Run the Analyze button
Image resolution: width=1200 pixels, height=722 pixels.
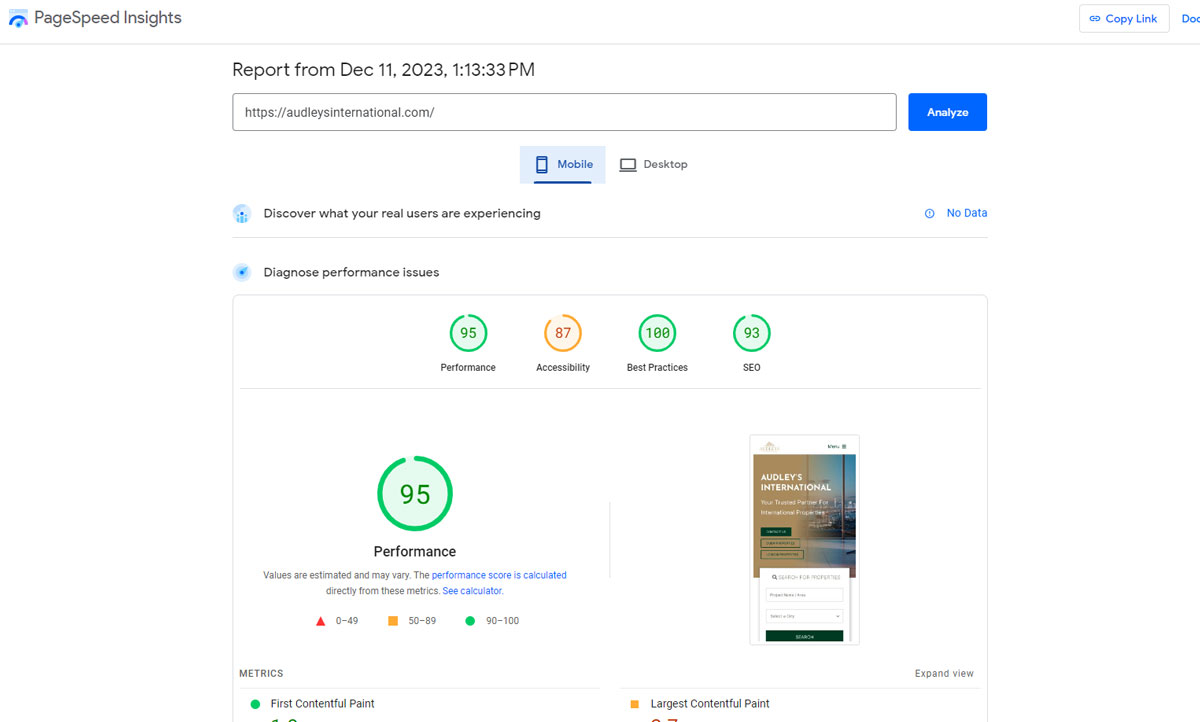pyautogui.click(x=947, y=112)
